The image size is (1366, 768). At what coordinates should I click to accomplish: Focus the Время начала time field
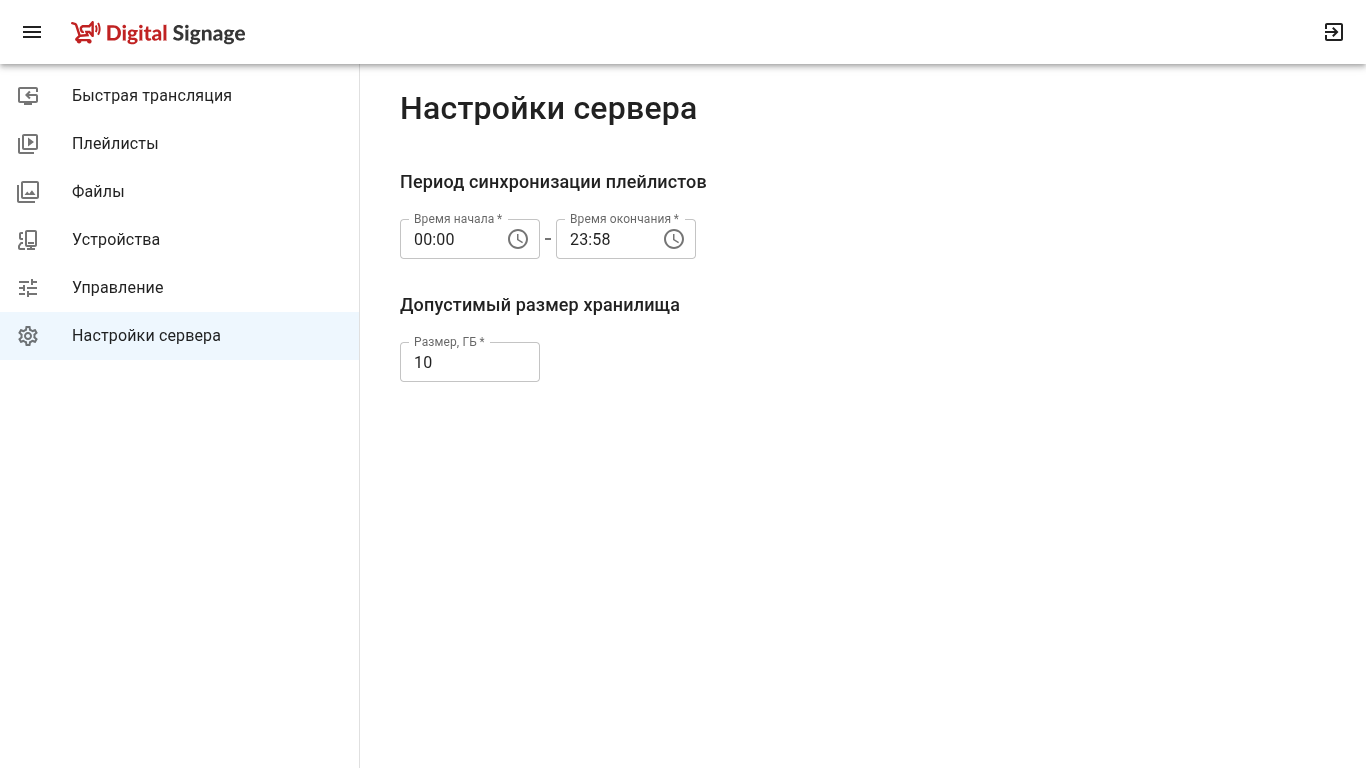(452, 240)
